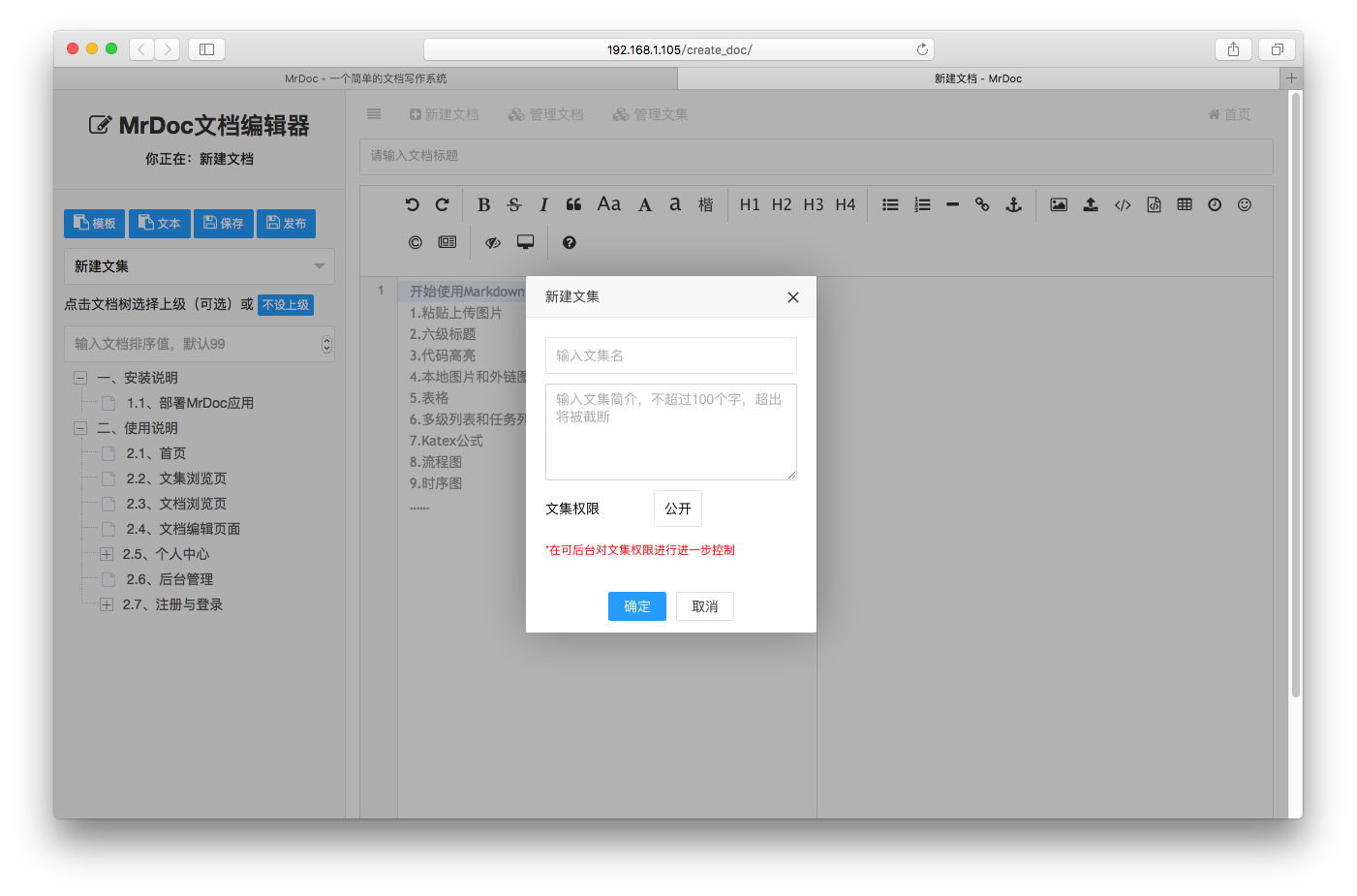Screen dimensions: 1357x896
Task: Collapse the 一、安装说明 tree node
Action: (80, 378)
